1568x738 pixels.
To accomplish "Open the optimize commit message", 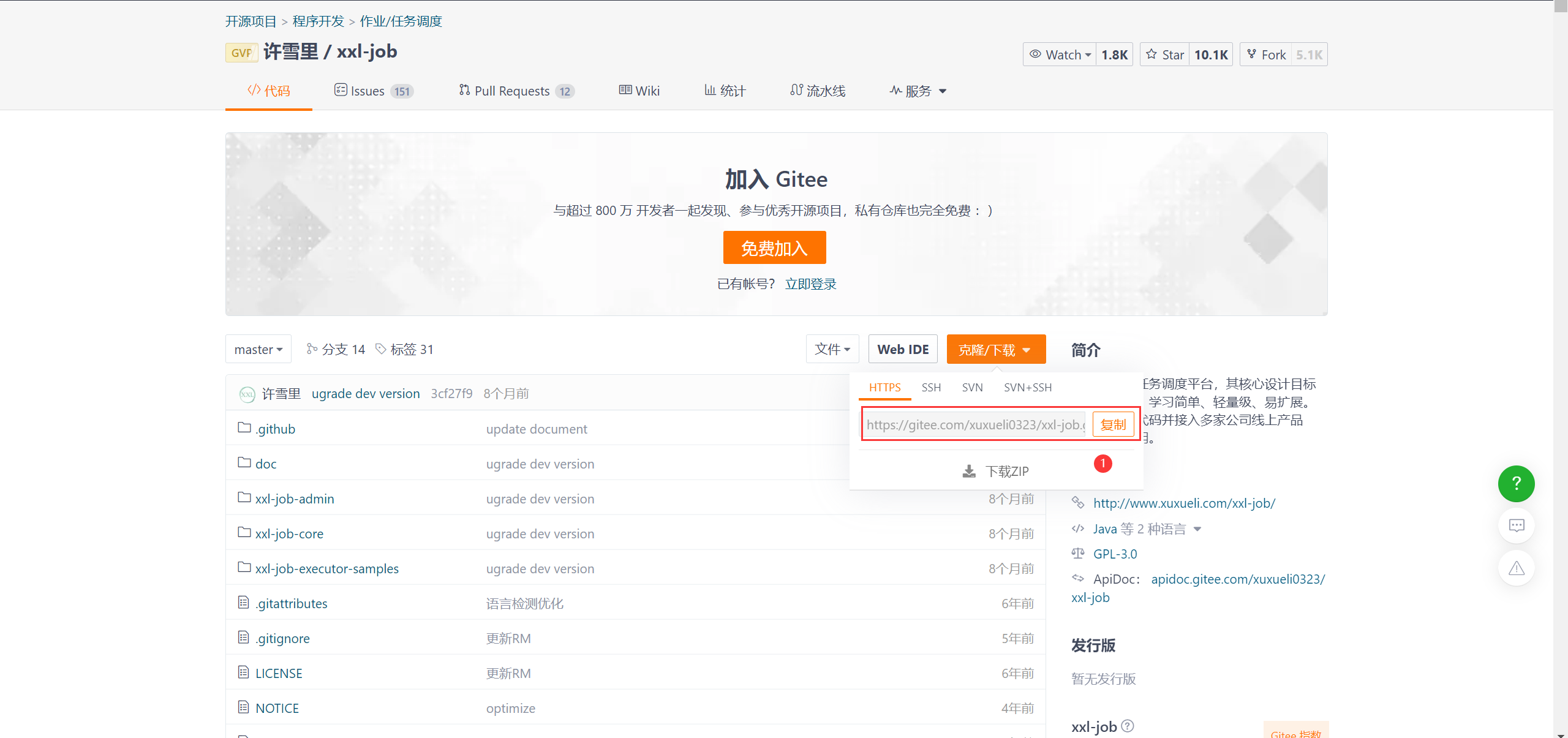I will click(x=511, y=708).
